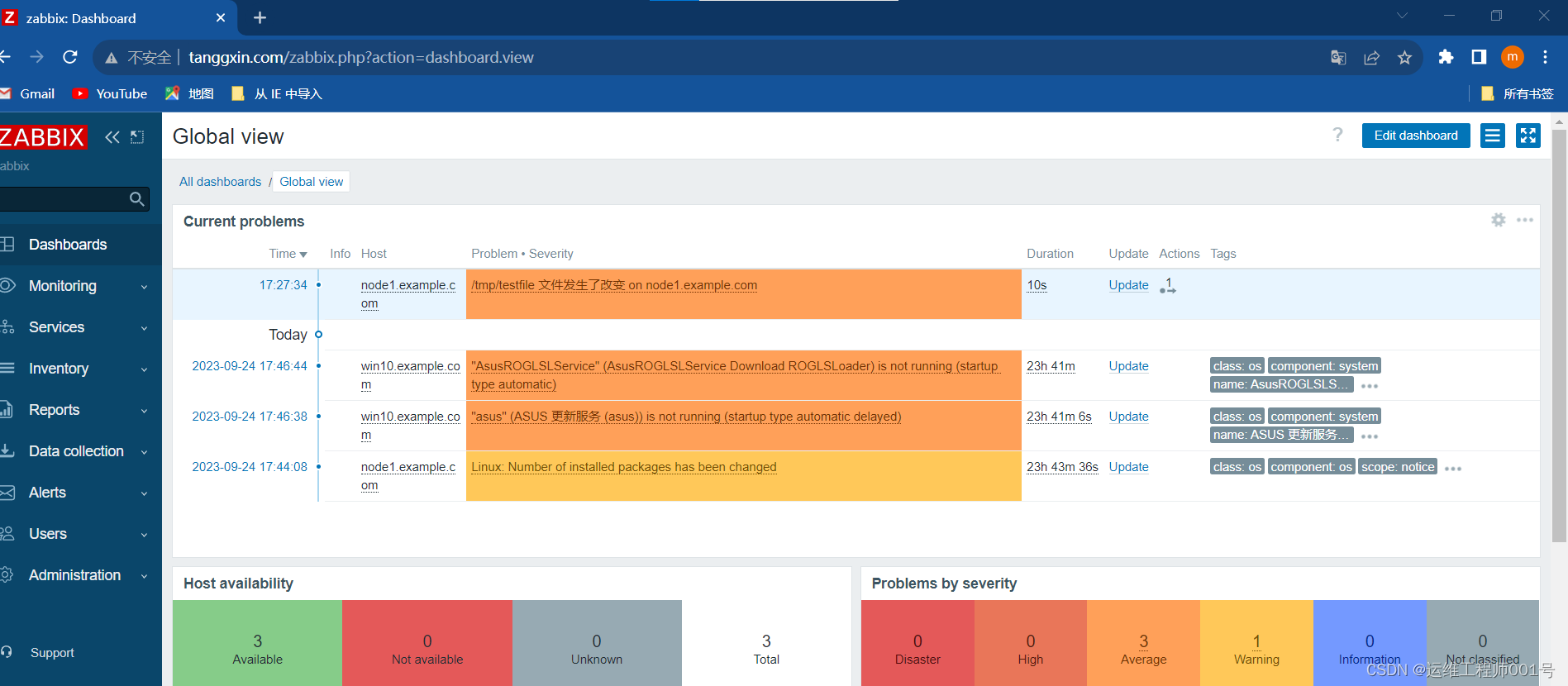Close the zabbix: Dashboard tab
Screen dimensions: 1568x686
pos(220,17)
